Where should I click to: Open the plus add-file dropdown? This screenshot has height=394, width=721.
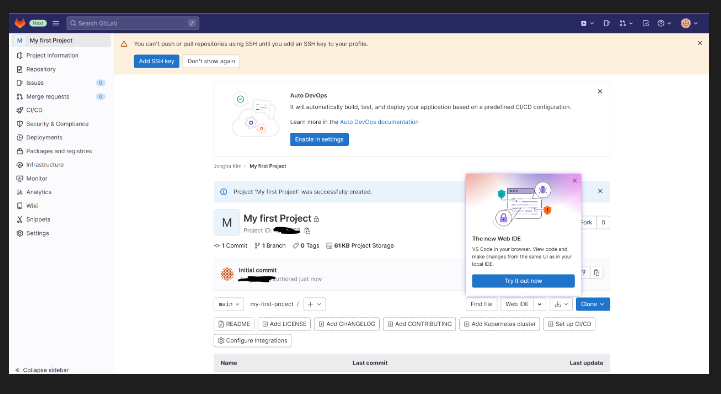[x=315, y=304]
